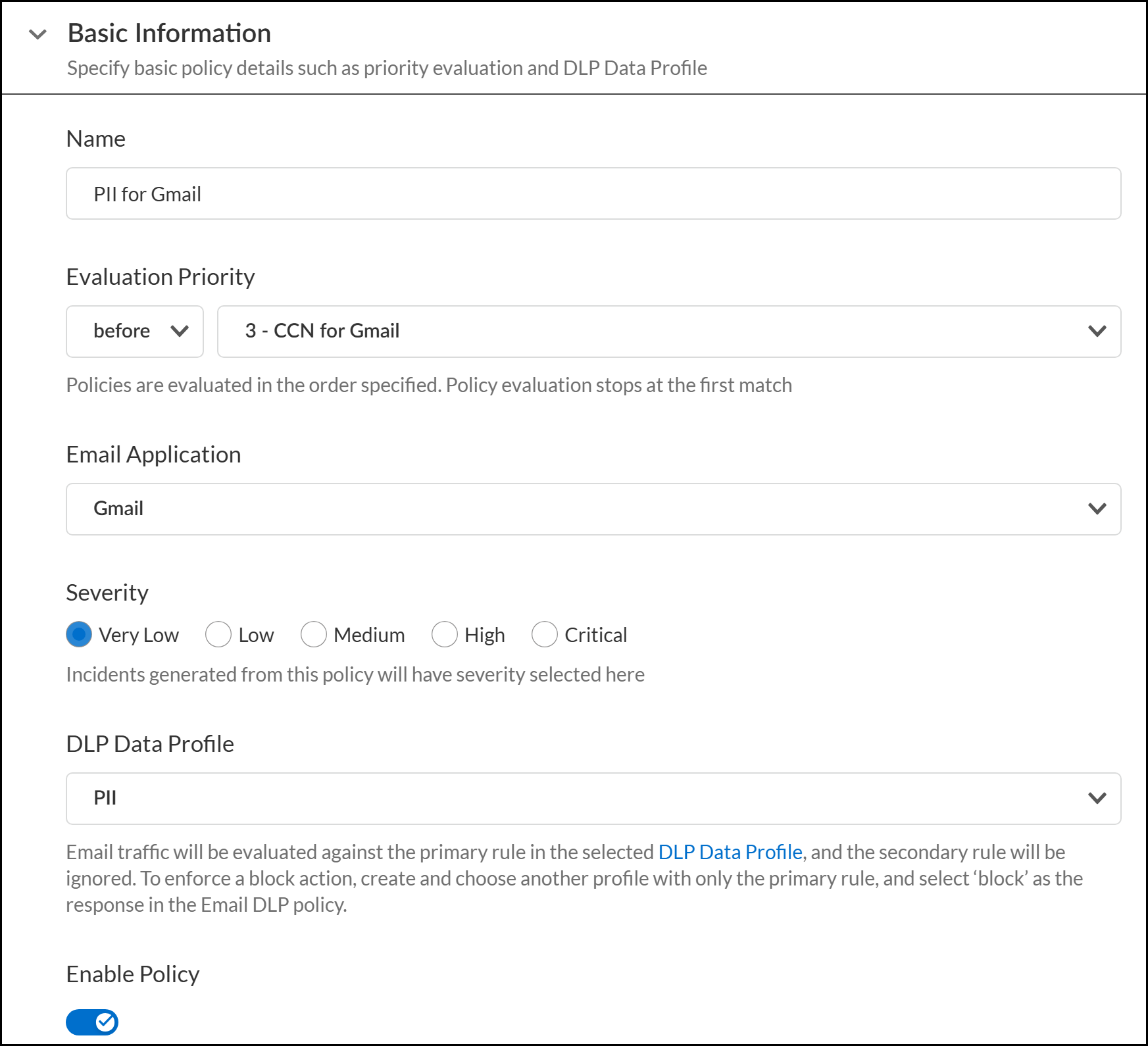Click the Critical severity label text

(x=595, y=635)
